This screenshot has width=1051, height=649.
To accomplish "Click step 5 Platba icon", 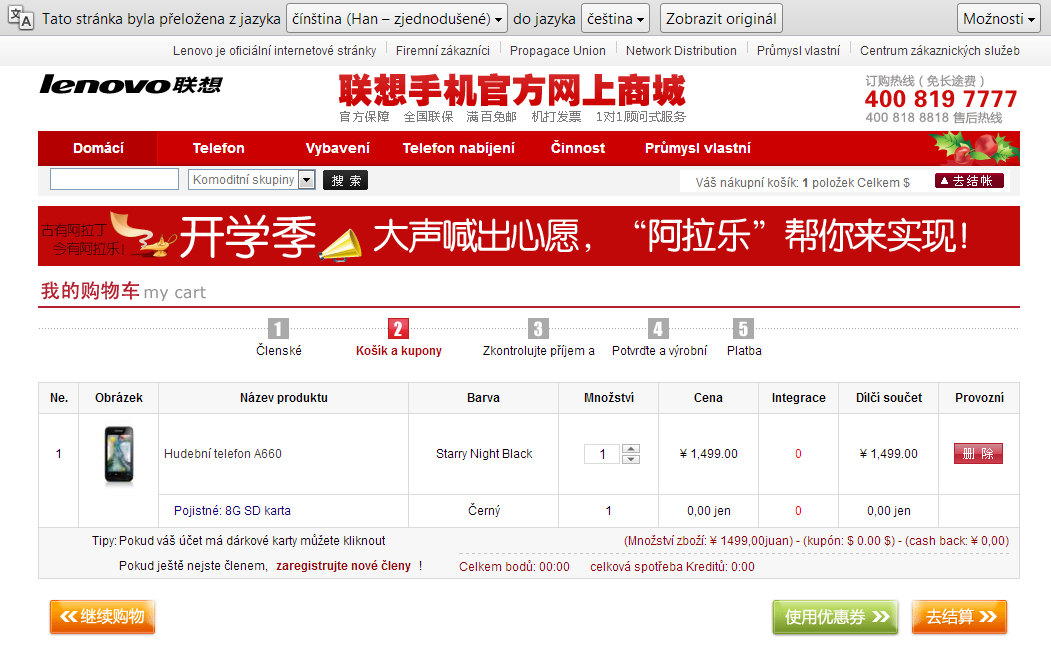I will coord(743,329).
